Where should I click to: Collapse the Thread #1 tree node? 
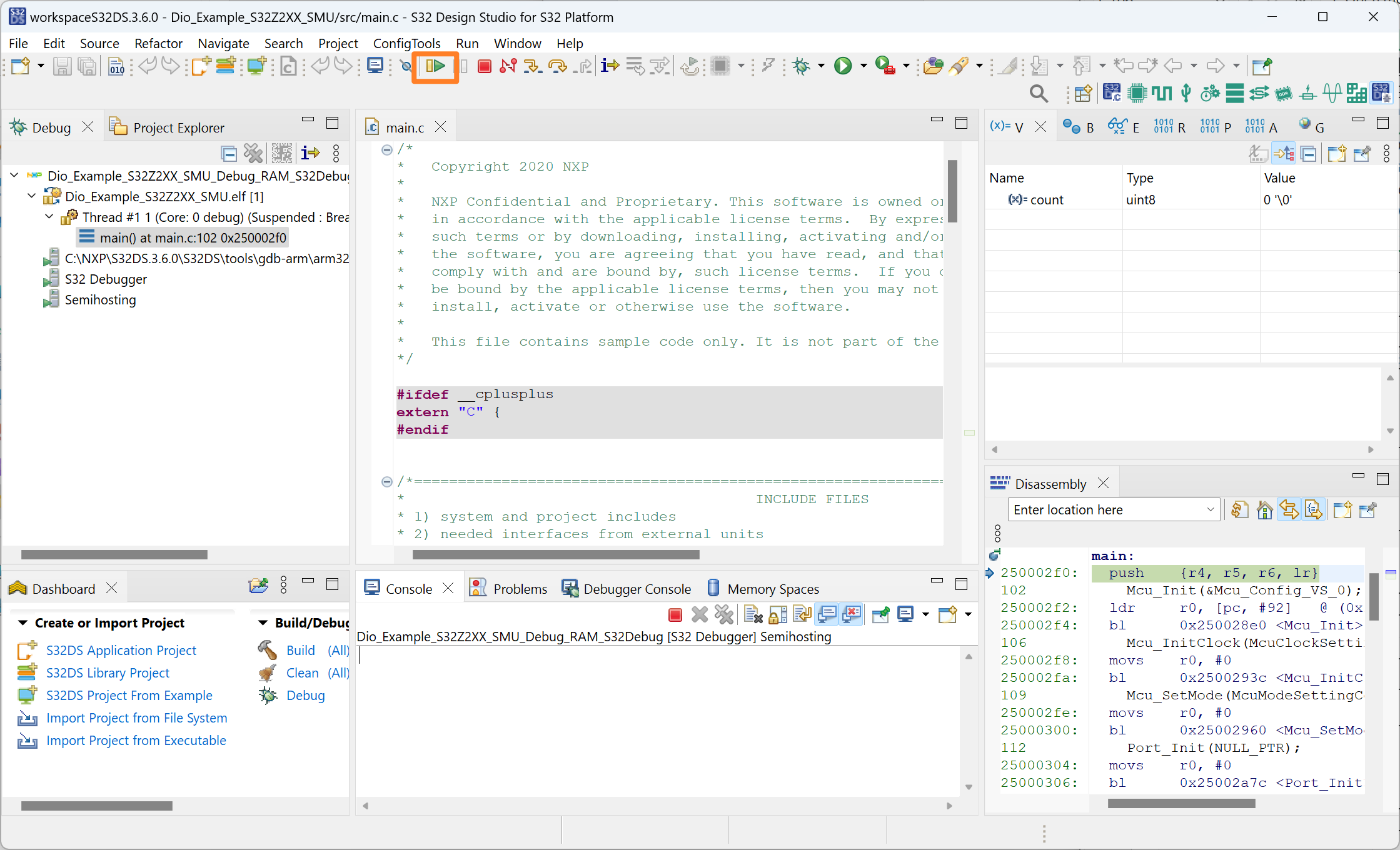(x=49, y=217)
